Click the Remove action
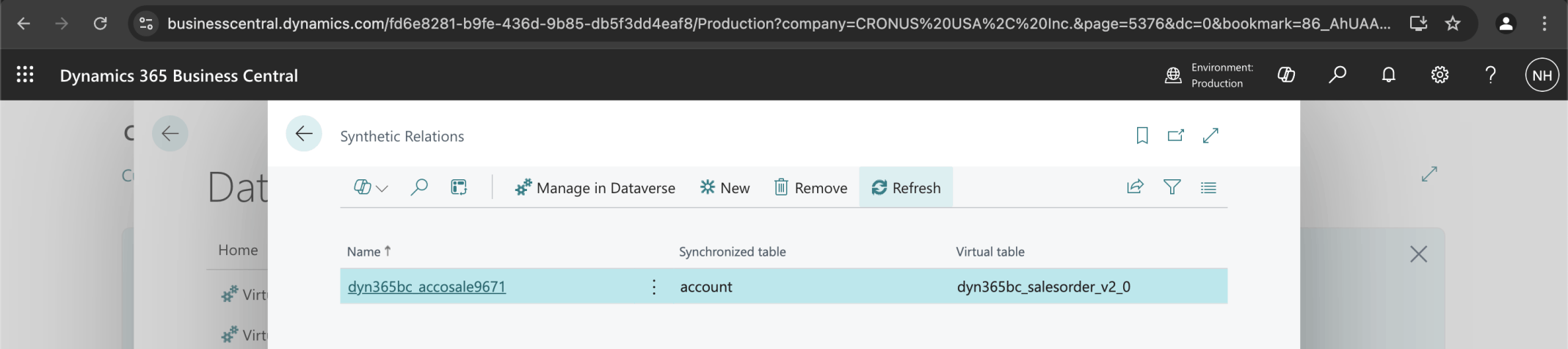This screenshot has width=1568, height=349. coord(810,187)
